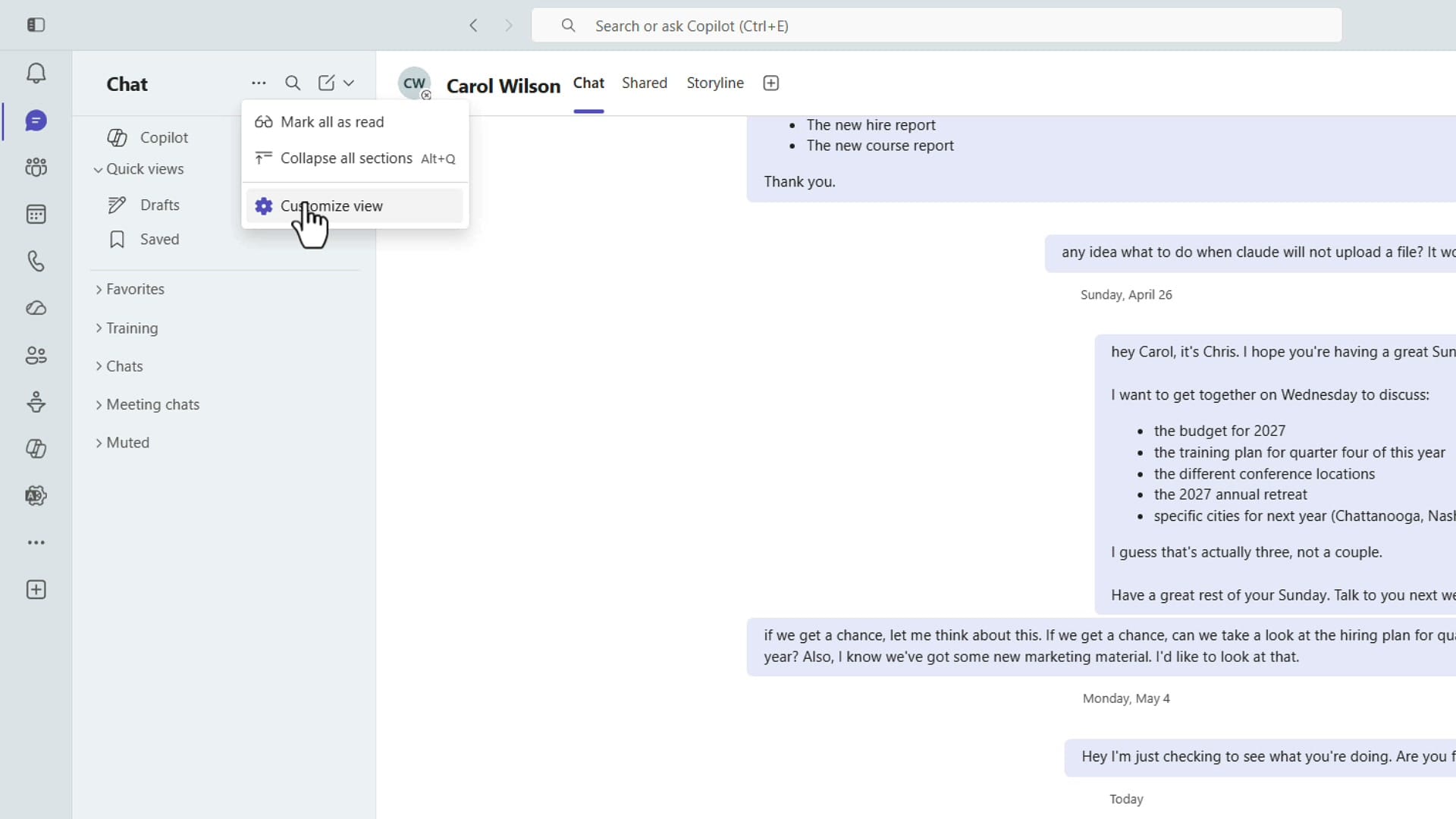Add an app with plus icon
This screenshot has width=1456, height=819.
click(x=36, y=590)
